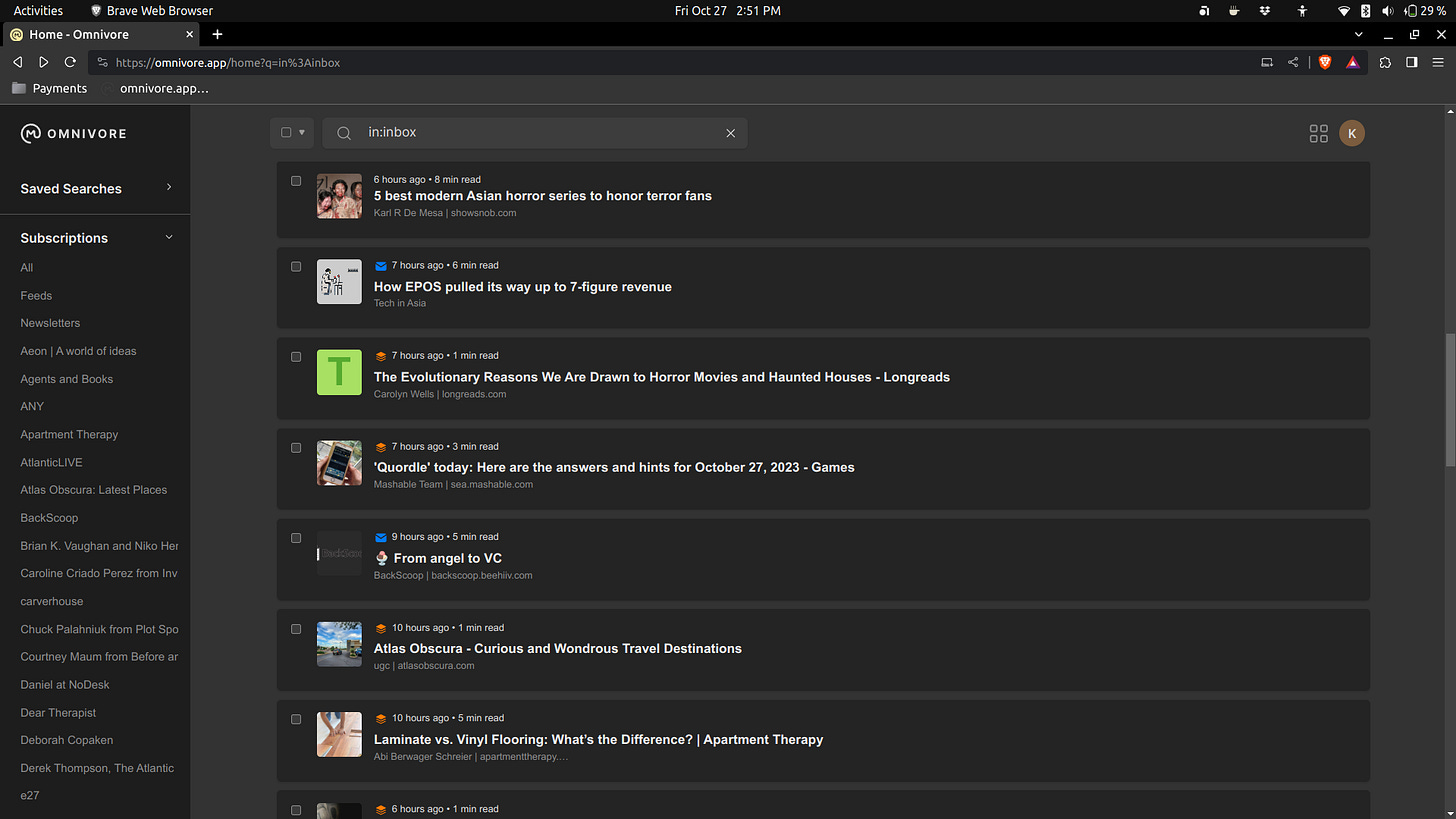1456x819 pixels.
Task: Expand the Saved Searches section chevron
Action: point(169,187)
